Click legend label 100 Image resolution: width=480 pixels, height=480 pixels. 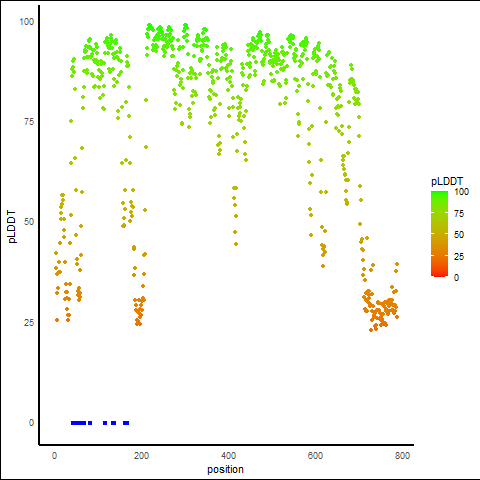(461, 192)
